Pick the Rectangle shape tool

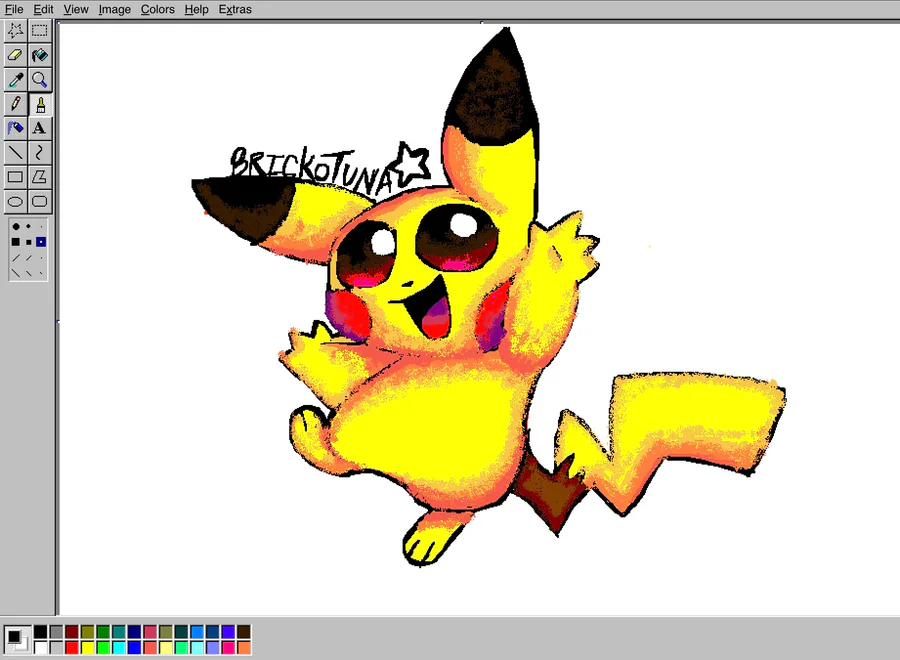click(15, 177)
